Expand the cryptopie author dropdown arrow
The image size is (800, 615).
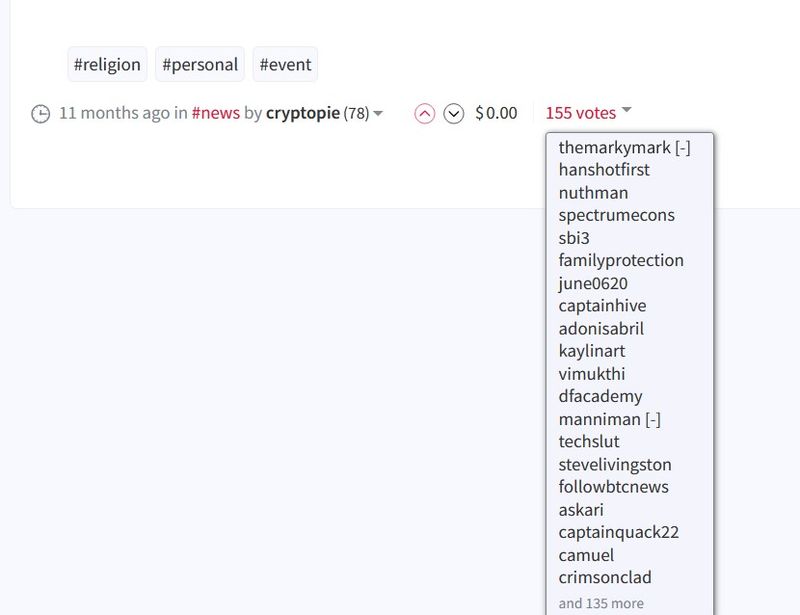pyautogui.click(x=378, y=114)
